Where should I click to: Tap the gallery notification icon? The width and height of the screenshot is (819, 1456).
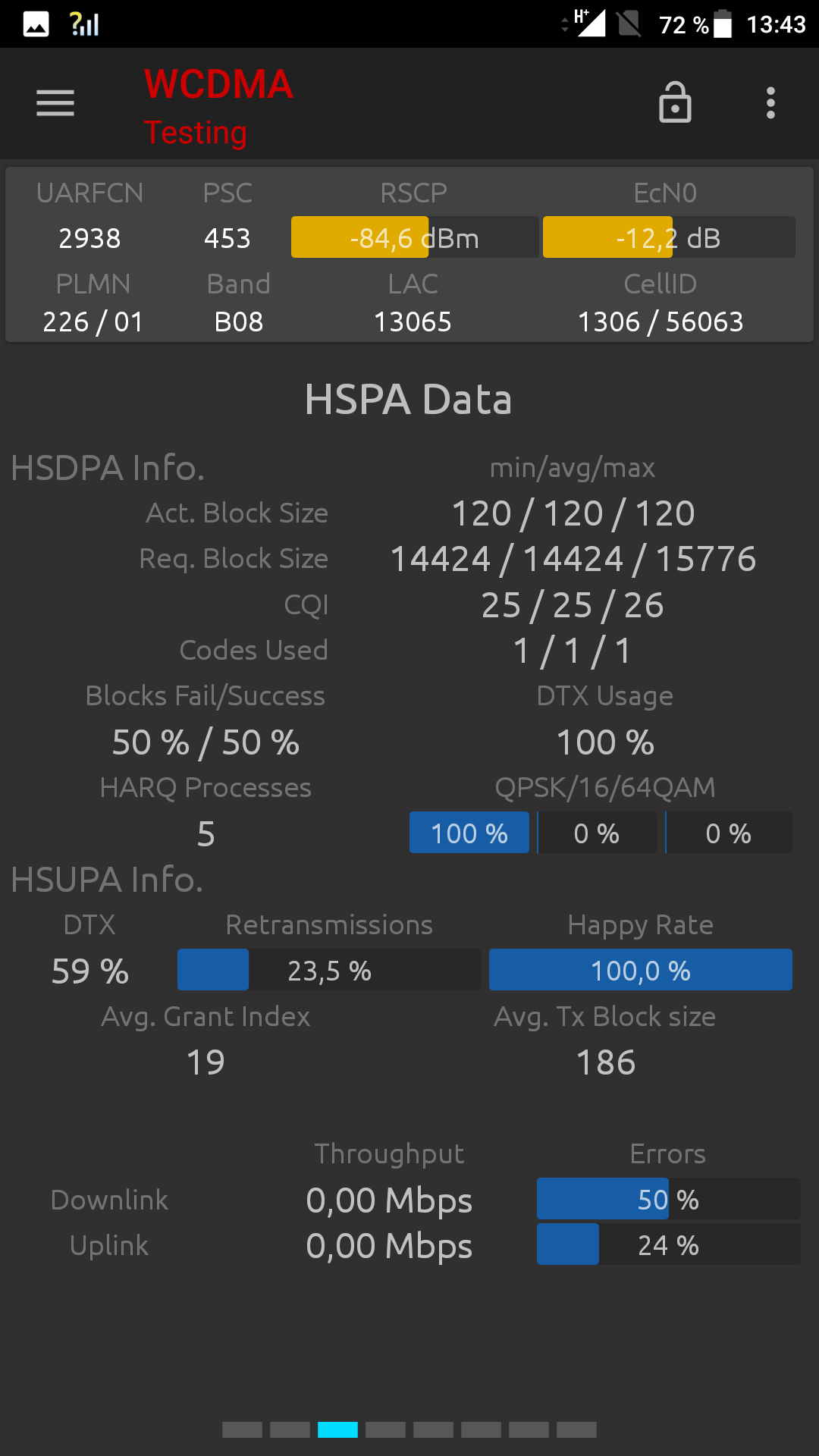(x=36, y=24)
